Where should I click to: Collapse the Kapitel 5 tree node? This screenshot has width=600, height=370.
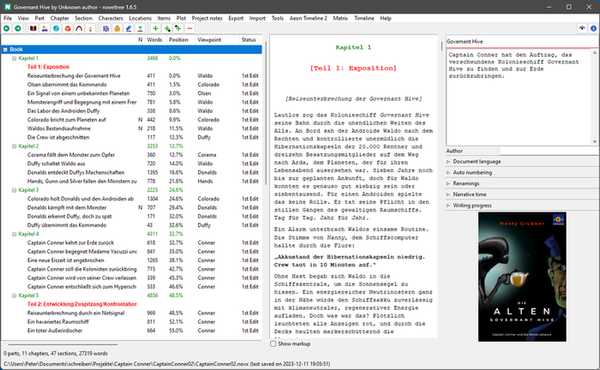tap(14, 295)
